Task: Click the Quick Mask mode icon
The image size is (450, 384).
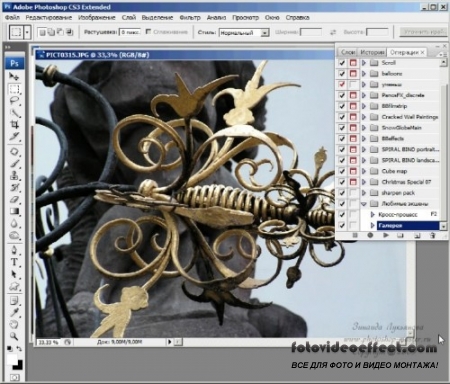Action: [14, 378]
